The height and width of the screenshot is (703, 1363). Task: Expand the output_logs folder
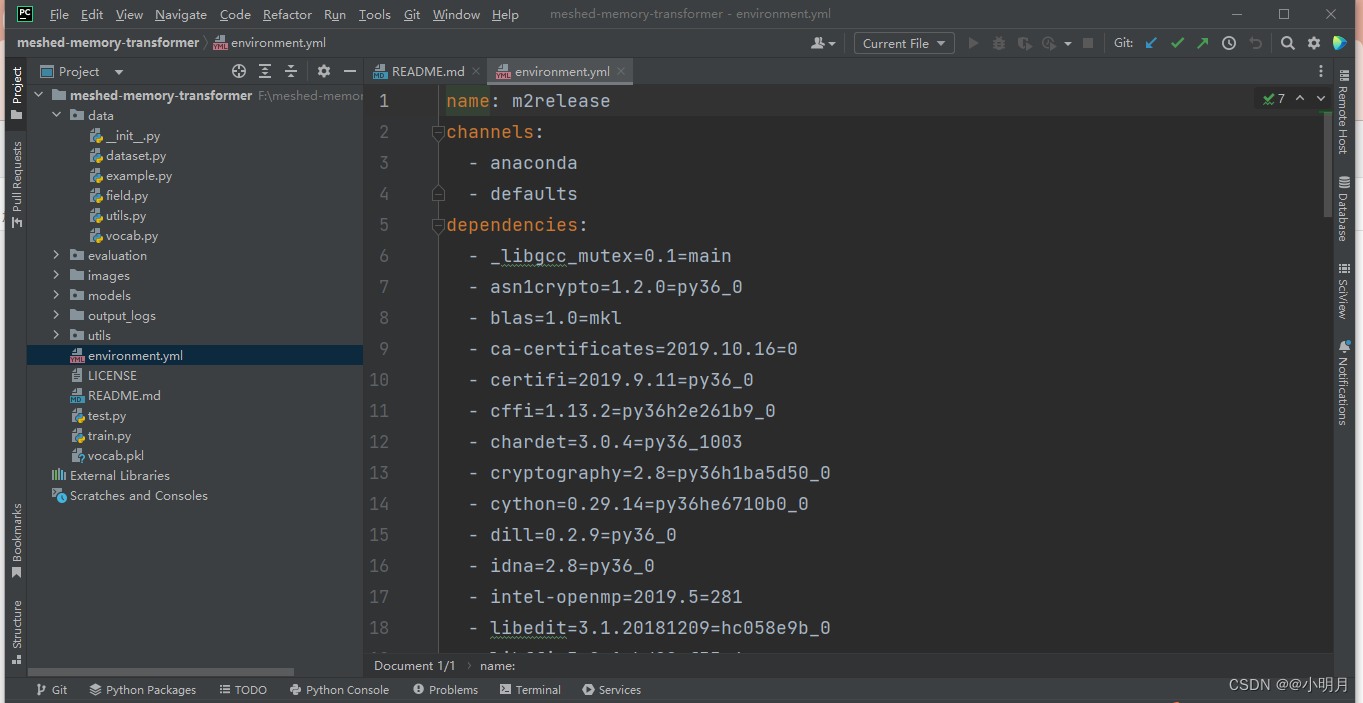pyautogui.click(x=56, y=315)
